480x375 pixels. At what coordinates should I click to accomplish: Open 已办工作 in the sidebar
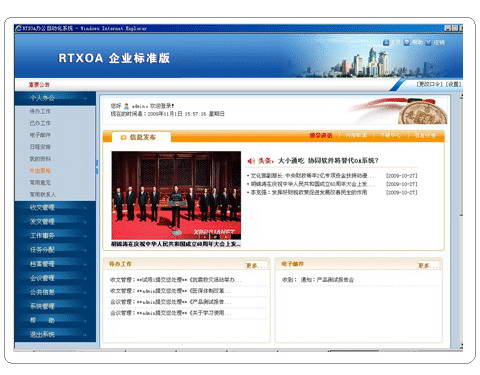[40, 123]
